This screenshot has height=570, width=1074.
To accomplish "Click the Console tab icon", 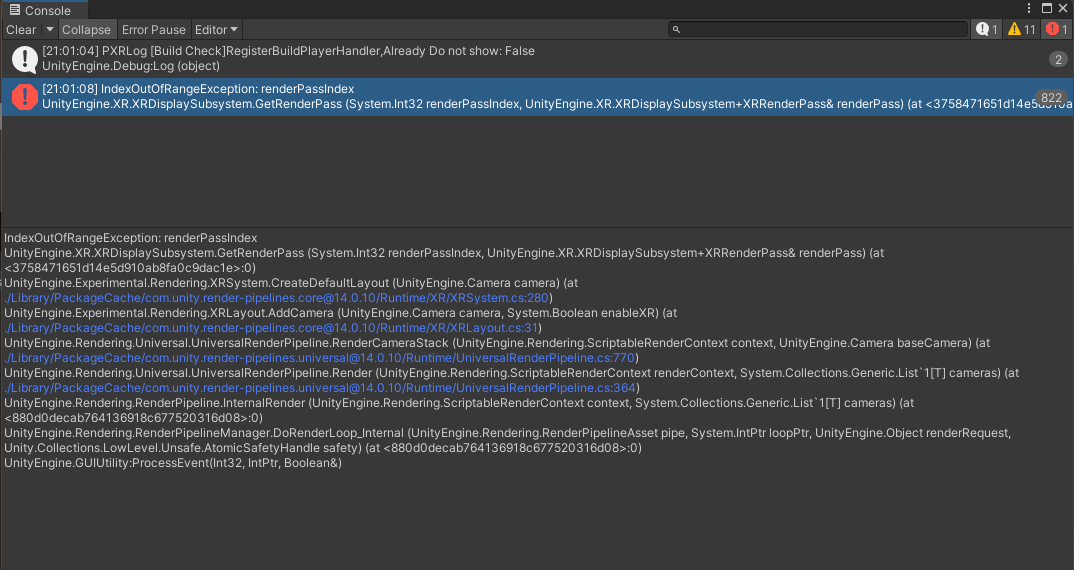I will coord(14,10).
